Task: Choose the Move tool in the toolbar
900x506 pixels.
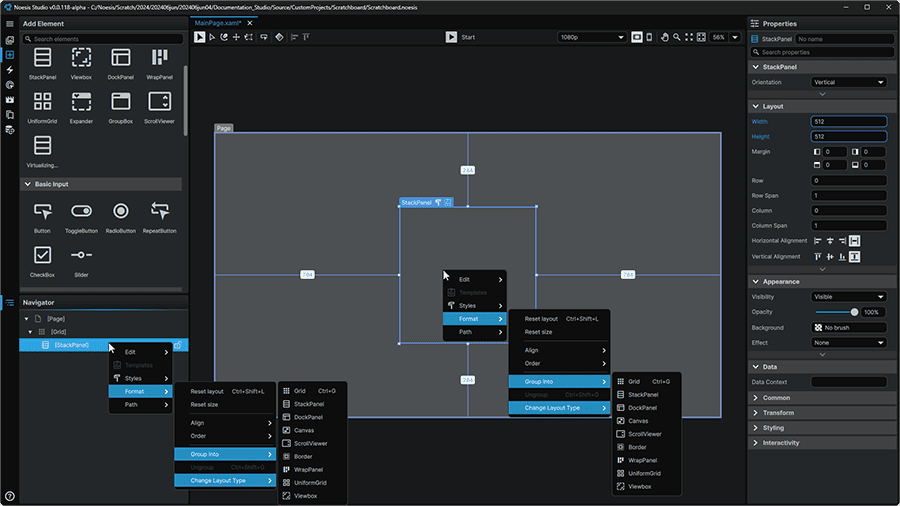Action: tap(236, 37)
